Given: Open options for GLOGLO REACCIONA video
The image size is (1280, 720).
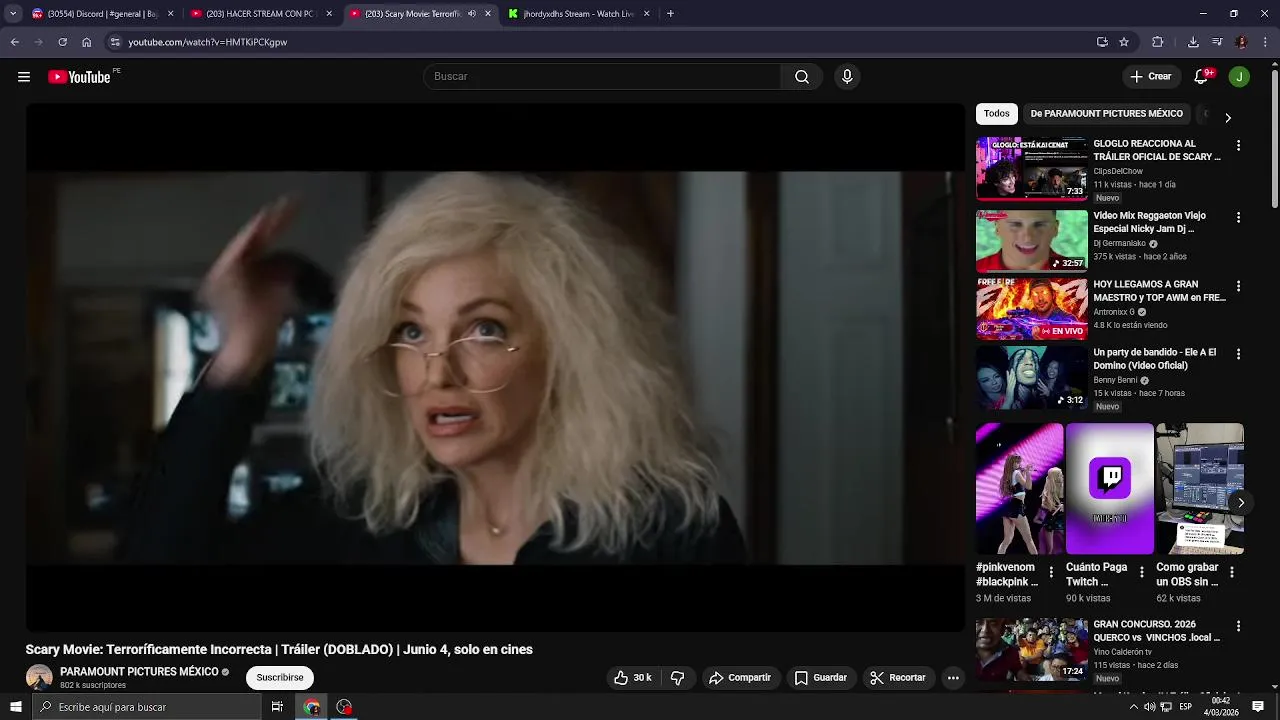Looking at the screenshot, I should pos(1238,146).
